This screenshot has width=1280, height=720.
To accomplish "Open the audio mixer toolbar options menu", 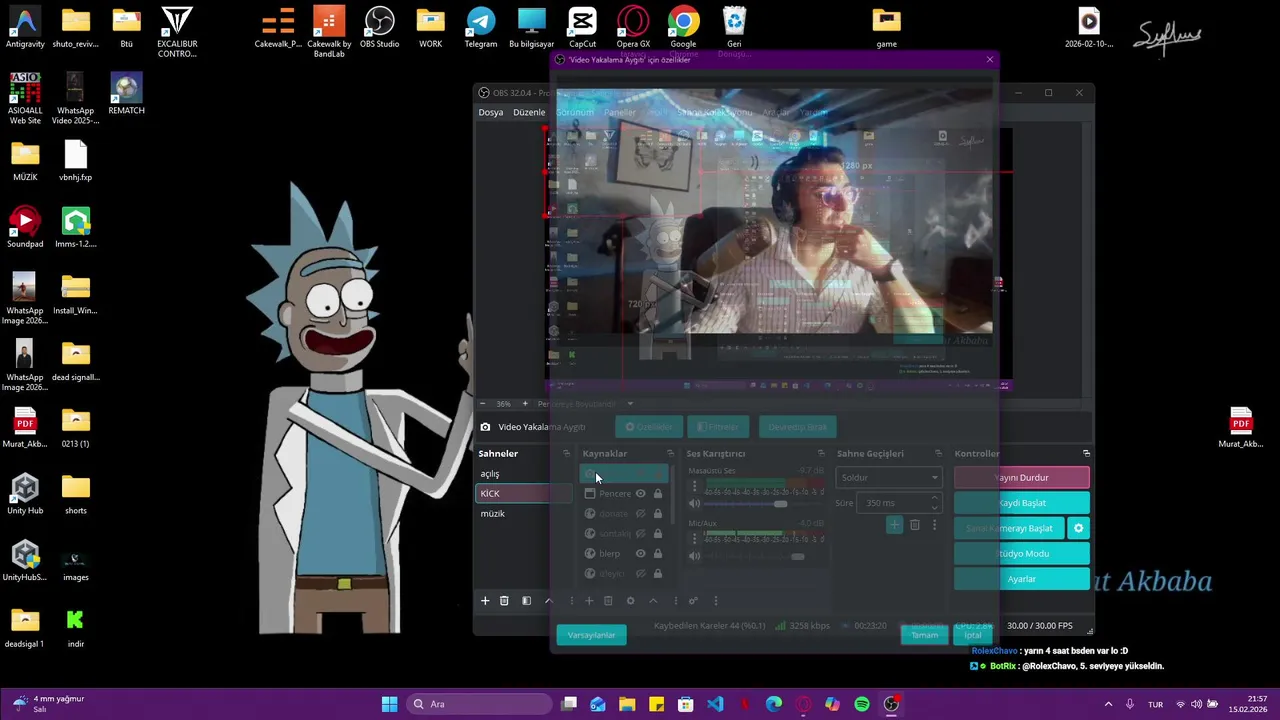I will 715,601.
